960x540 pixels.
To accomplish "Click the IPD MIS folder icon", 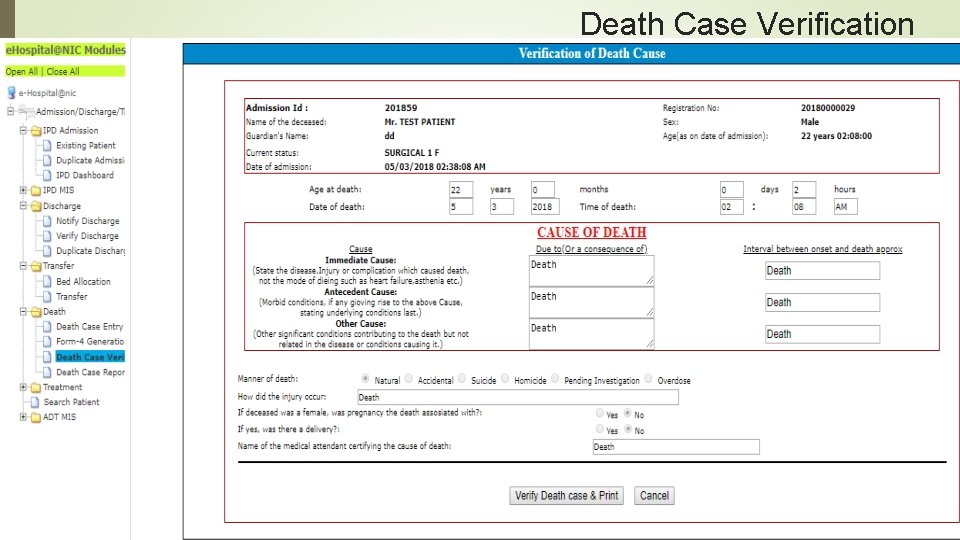I will coord(36,190).
